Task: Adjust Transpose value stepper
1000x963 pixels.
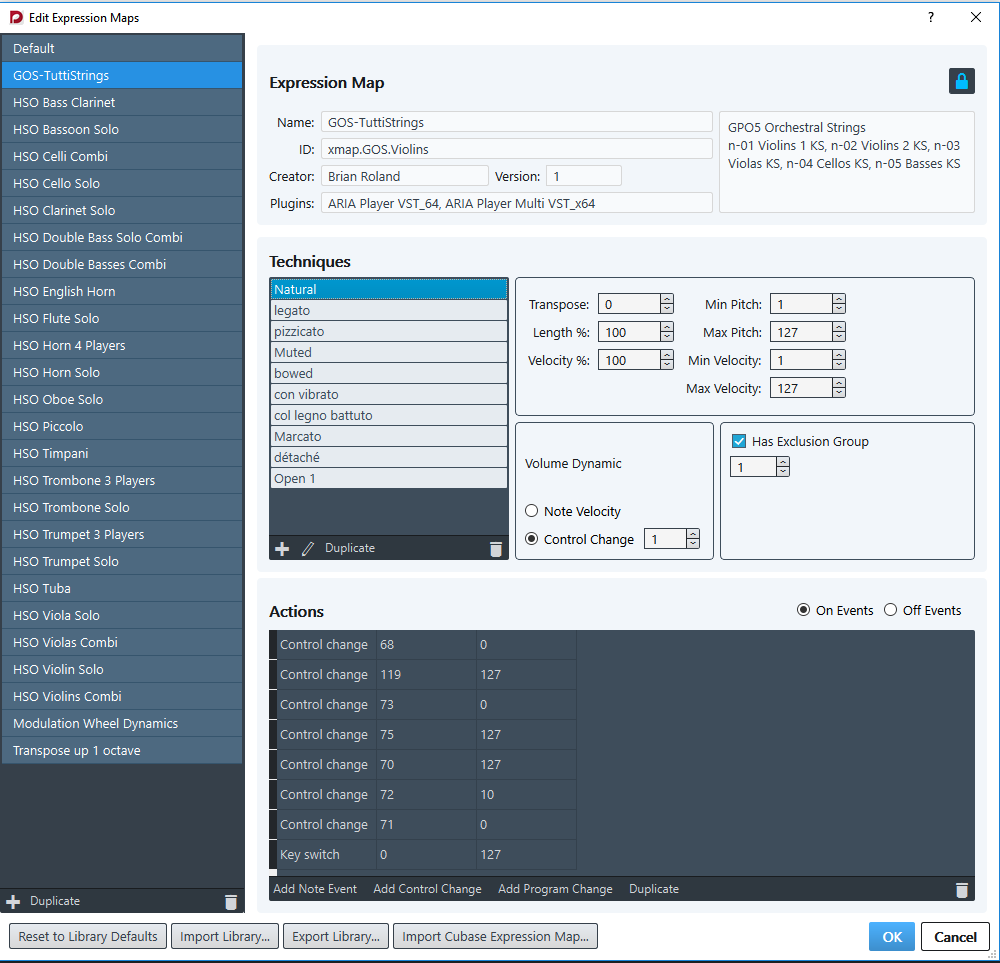Action: pos(666,304)
